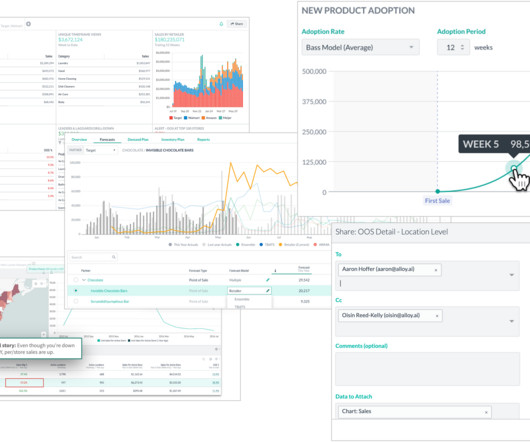The height and width of the screenshot is (442, 530).
Task: Click the red highlighted cell in bottom table
Action: pos(24,383)
